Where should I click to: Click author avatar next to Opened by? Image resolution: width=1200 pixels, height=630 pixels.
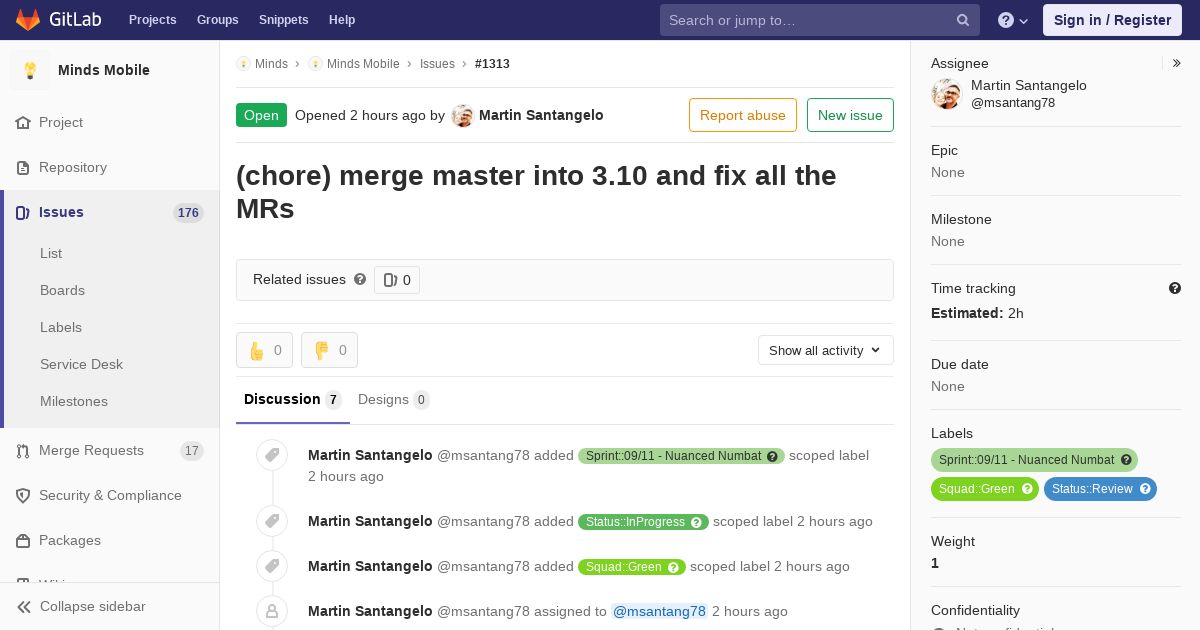462,115
